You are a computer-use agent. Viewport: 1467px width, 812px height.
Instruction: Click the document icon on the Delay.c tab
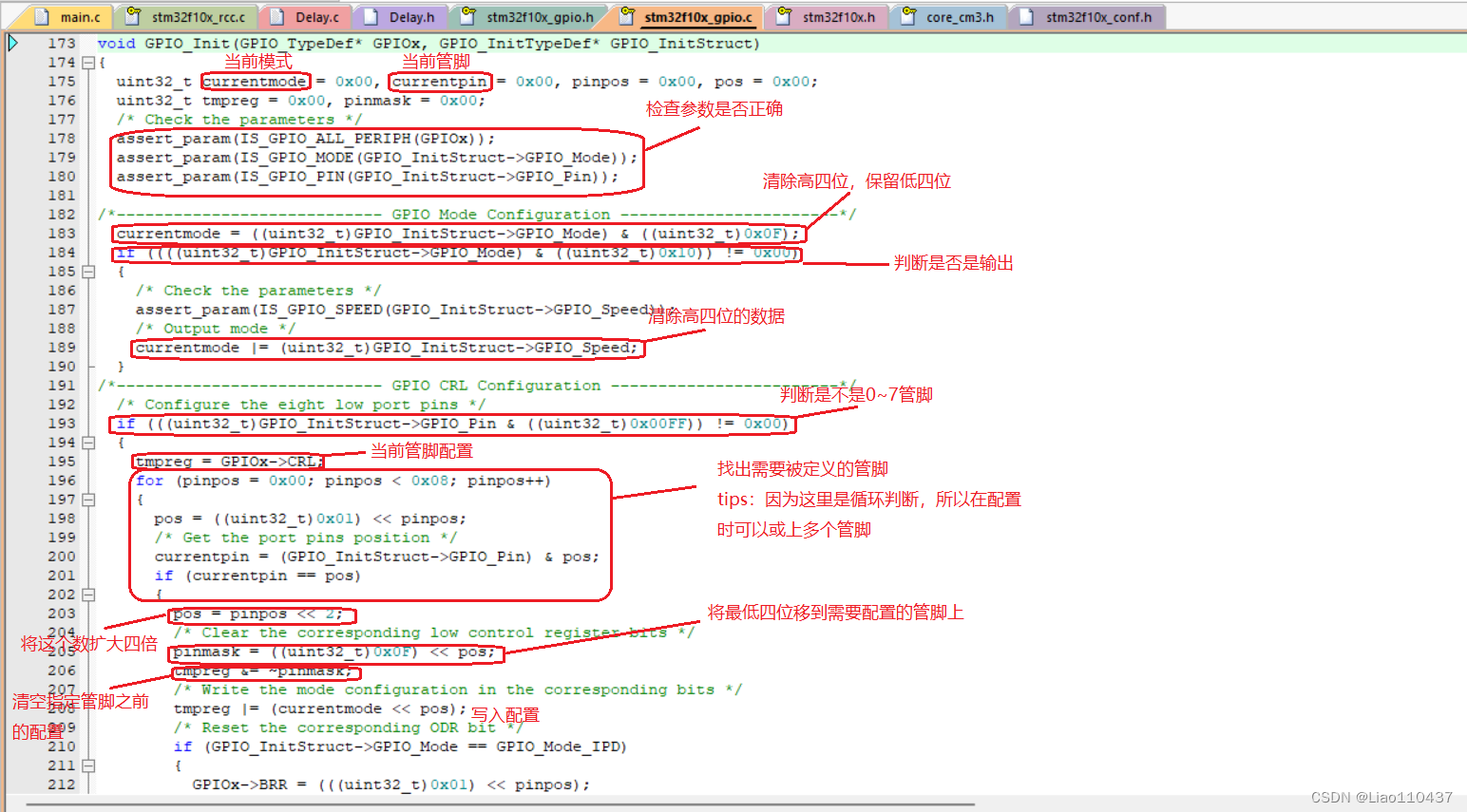pos(276,16)
